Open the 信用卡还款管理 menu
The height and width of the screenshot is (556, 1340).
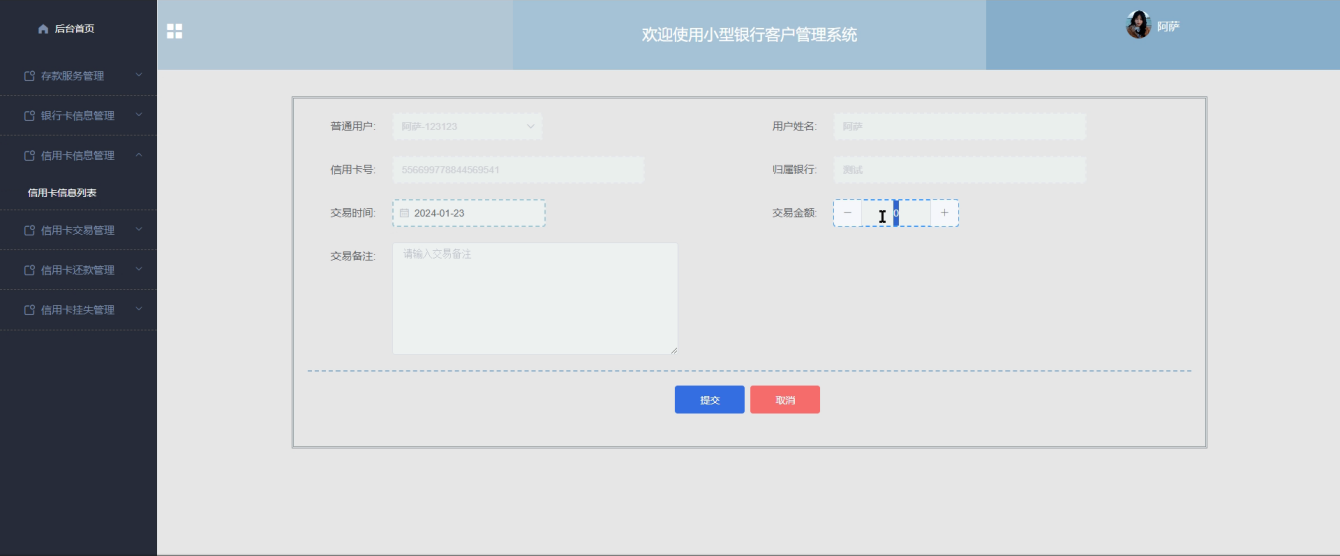78,270
